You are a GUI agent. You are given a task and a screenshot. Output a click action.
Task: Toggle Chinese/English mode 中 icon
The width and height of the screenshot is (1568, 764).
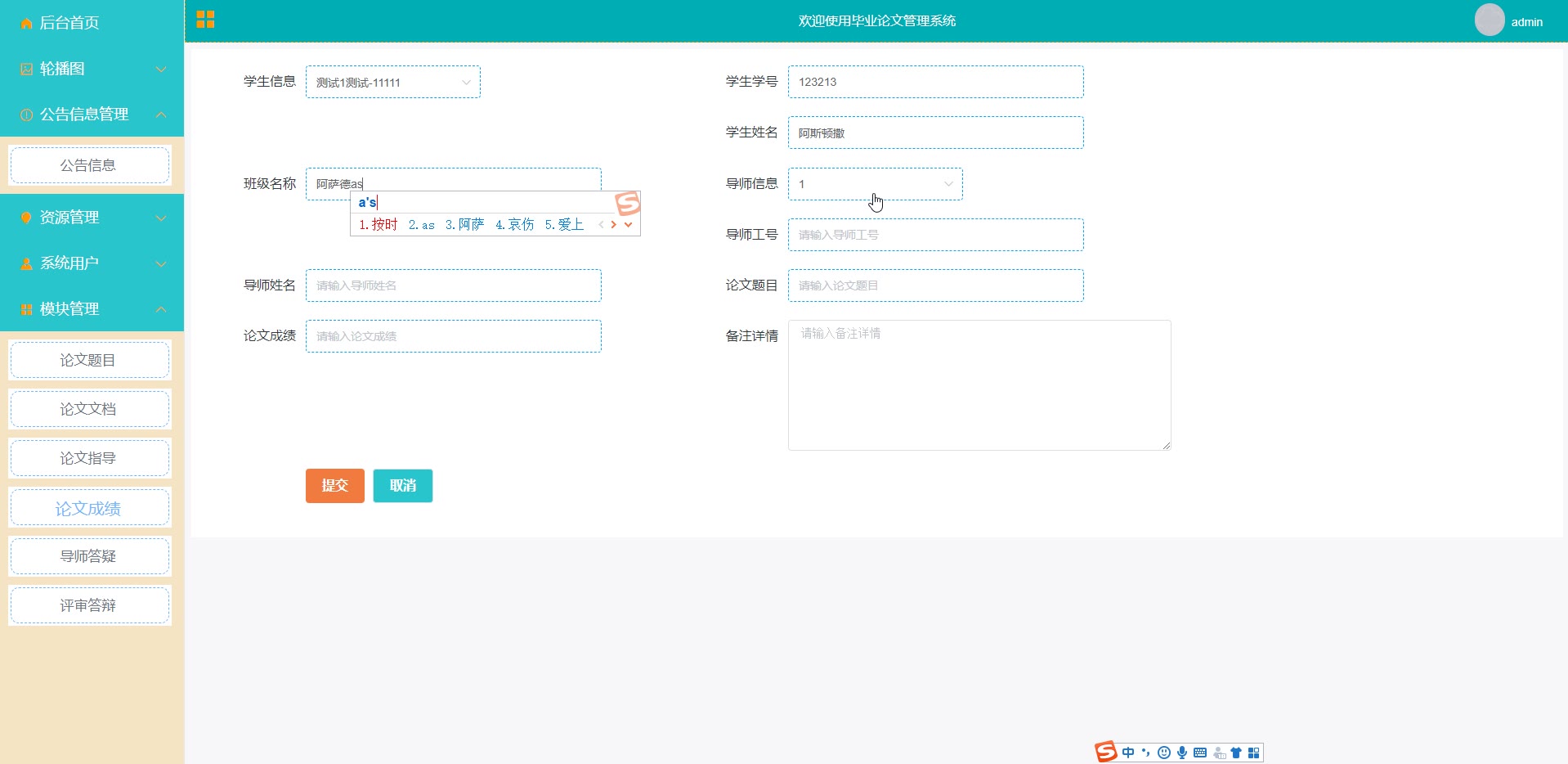(1128, 753)
